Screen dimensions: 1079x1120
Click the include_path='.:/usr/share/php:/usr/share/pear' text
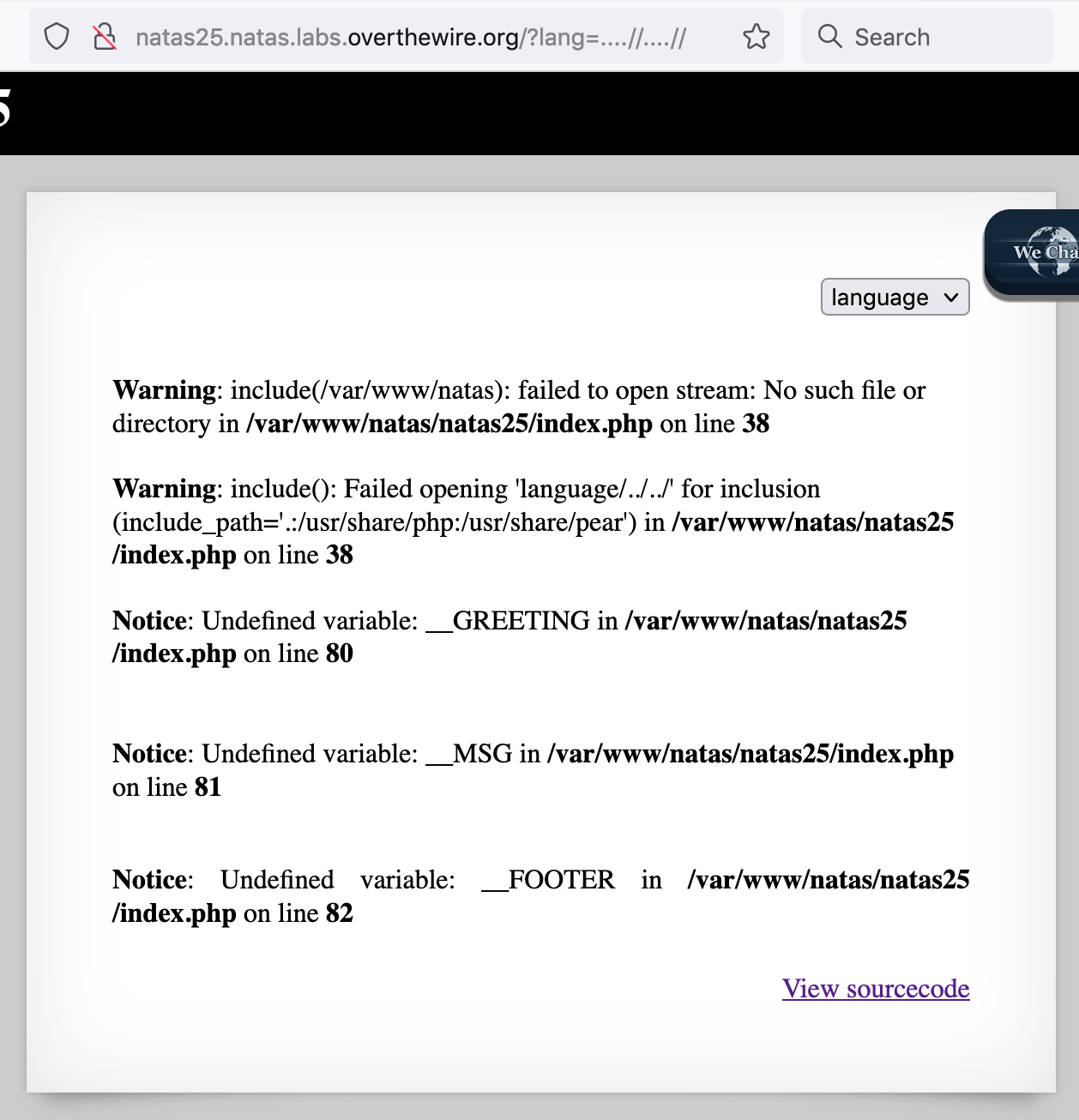click(x=375, y=522)
